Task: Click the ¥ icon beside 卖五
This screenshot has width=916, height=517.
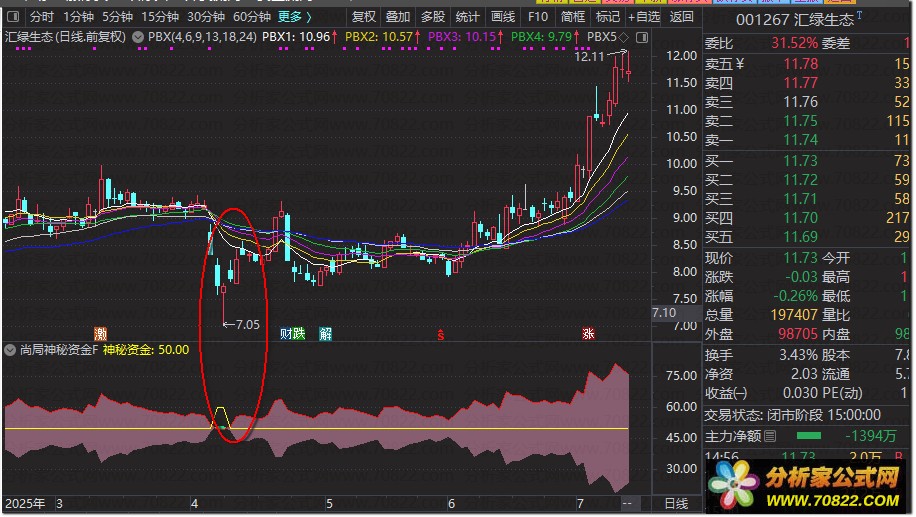Action: coord(740,64)
